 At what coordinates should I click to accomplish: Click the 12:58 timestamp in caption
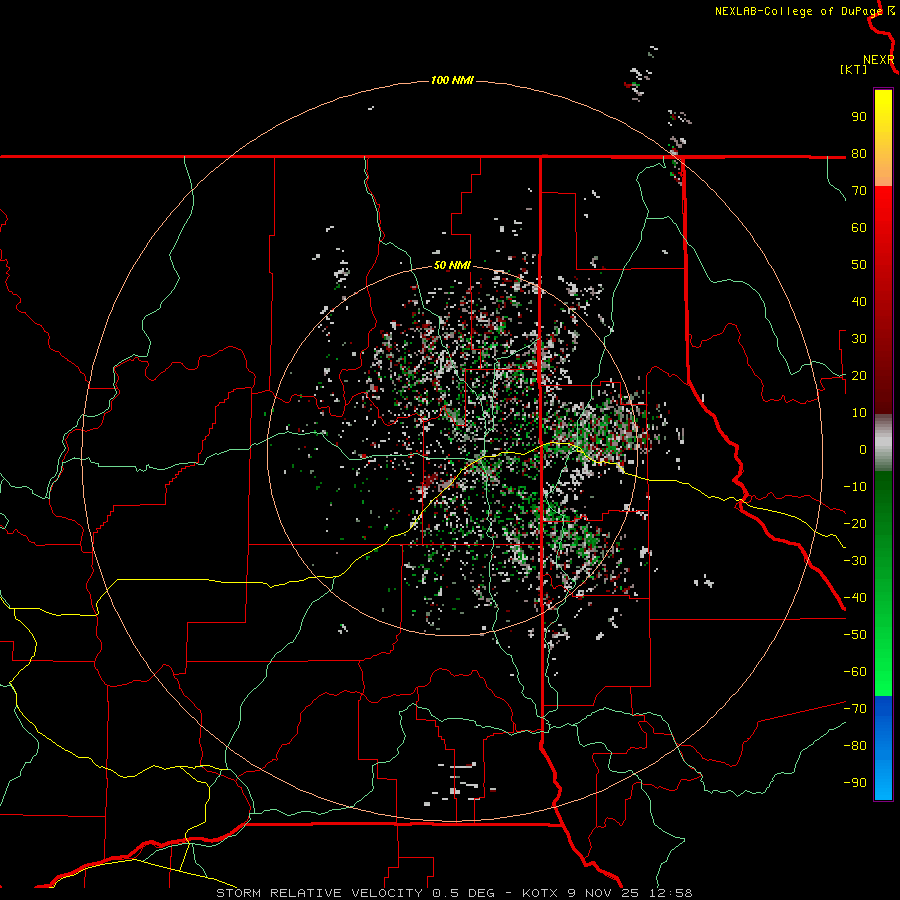click(670, 893)
